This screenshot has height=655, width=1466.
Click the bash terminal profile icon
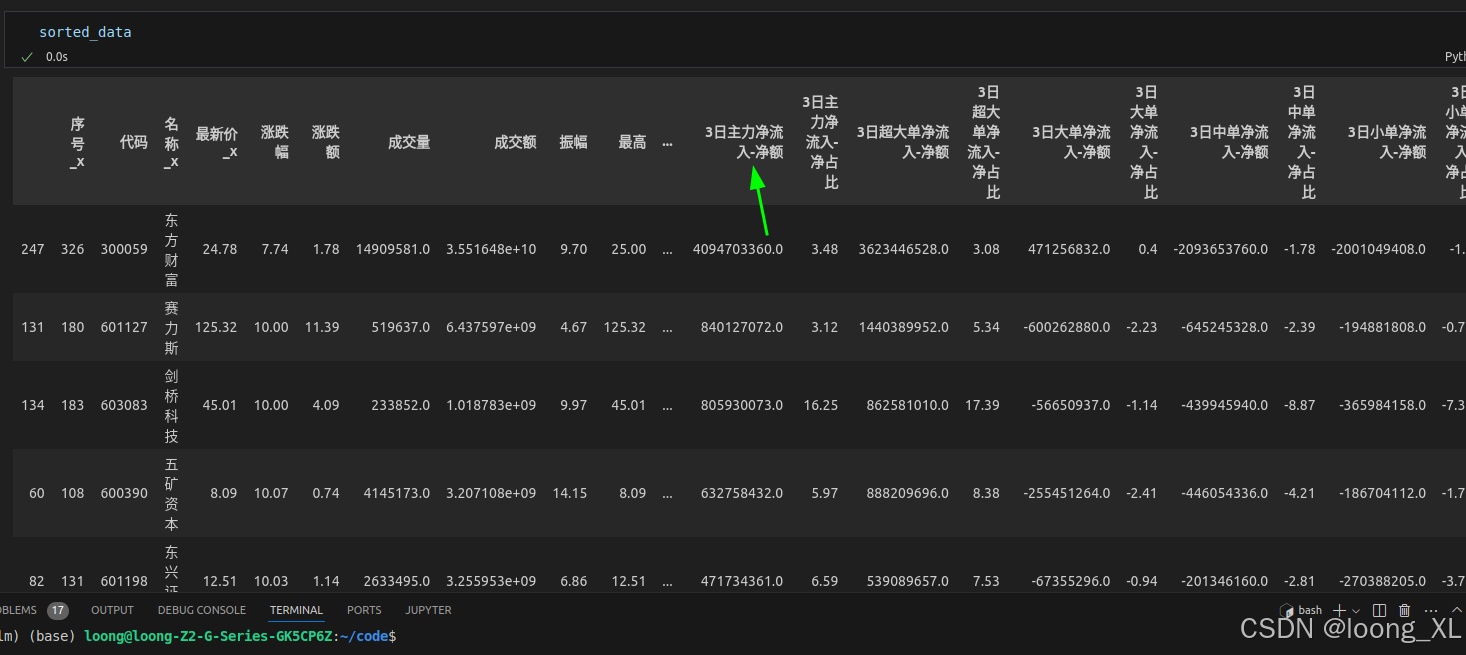(x=1286, y=610)
